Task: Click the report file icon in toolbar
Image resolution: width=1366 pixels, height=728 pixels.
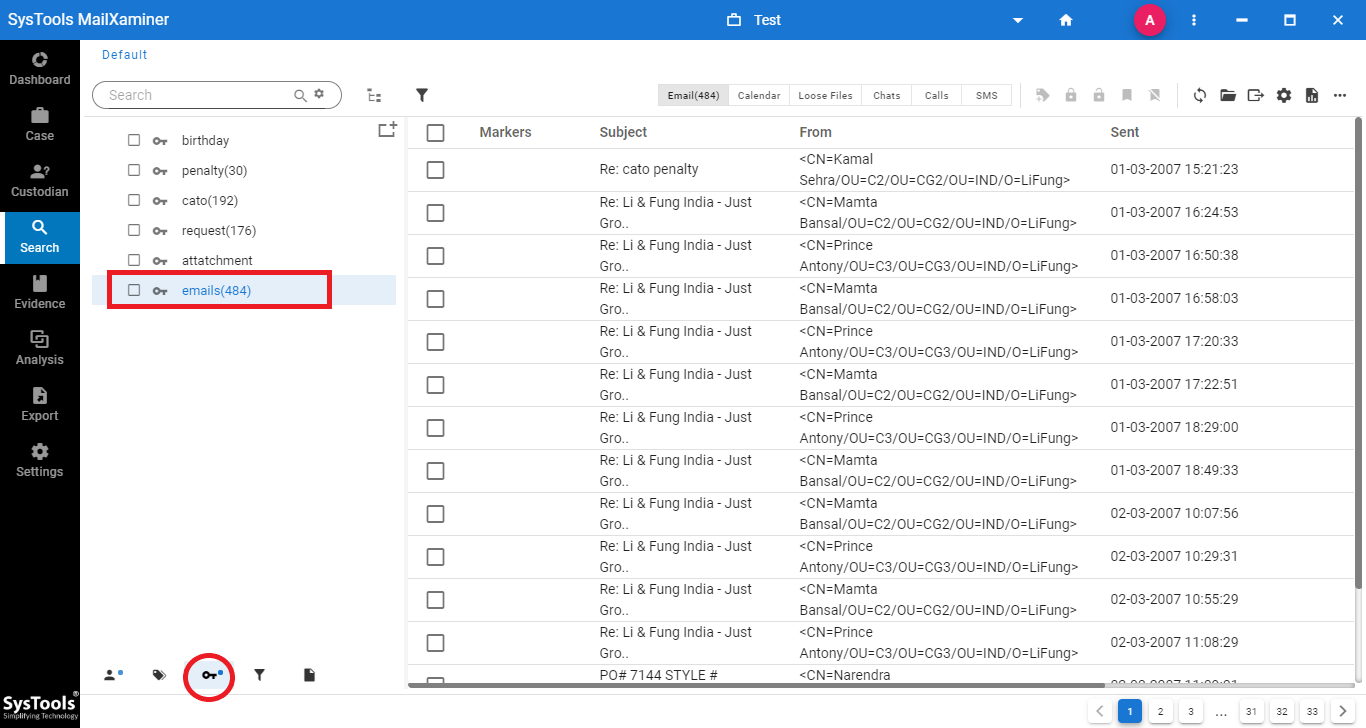Action: [x=1312, y=95]
